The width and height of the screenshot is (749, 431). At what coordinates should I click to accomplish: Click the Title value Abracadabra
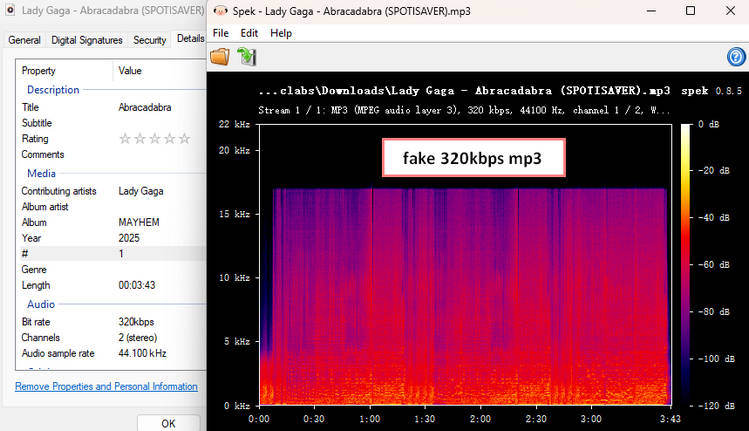click(x=145, y=108)
